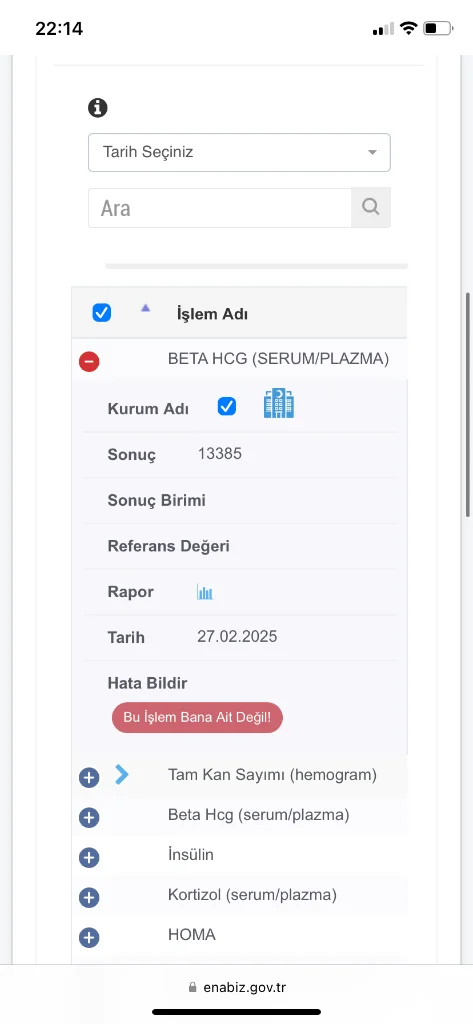Sort using the İşlem Adı up arrow
The width and height of the screenshot is (473, 1024).
(146, 308)
